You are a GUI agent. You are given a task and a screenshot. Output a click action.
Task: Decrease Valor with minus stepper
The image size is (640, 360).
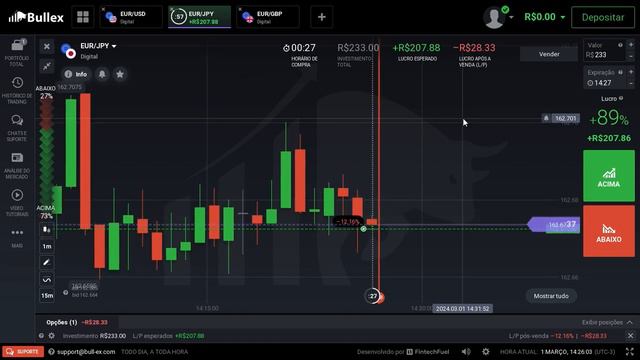tap(631, 56)
